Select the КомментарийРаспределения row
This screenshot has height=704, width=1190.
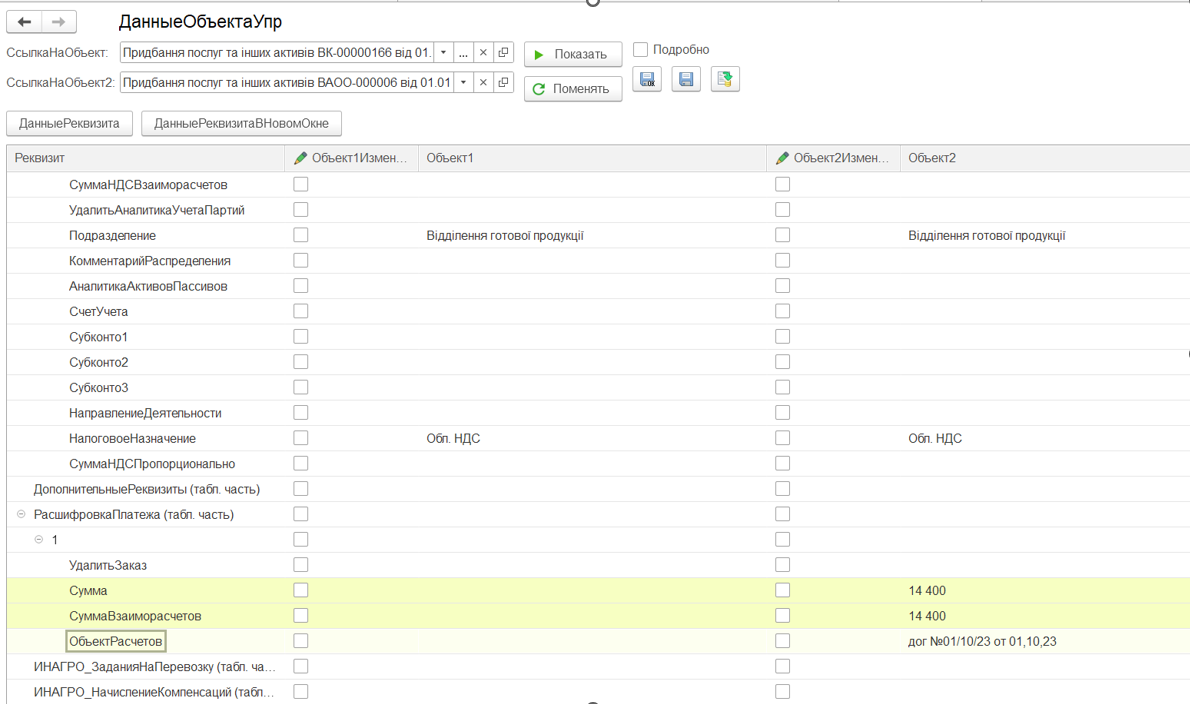(x=598, y=260)
